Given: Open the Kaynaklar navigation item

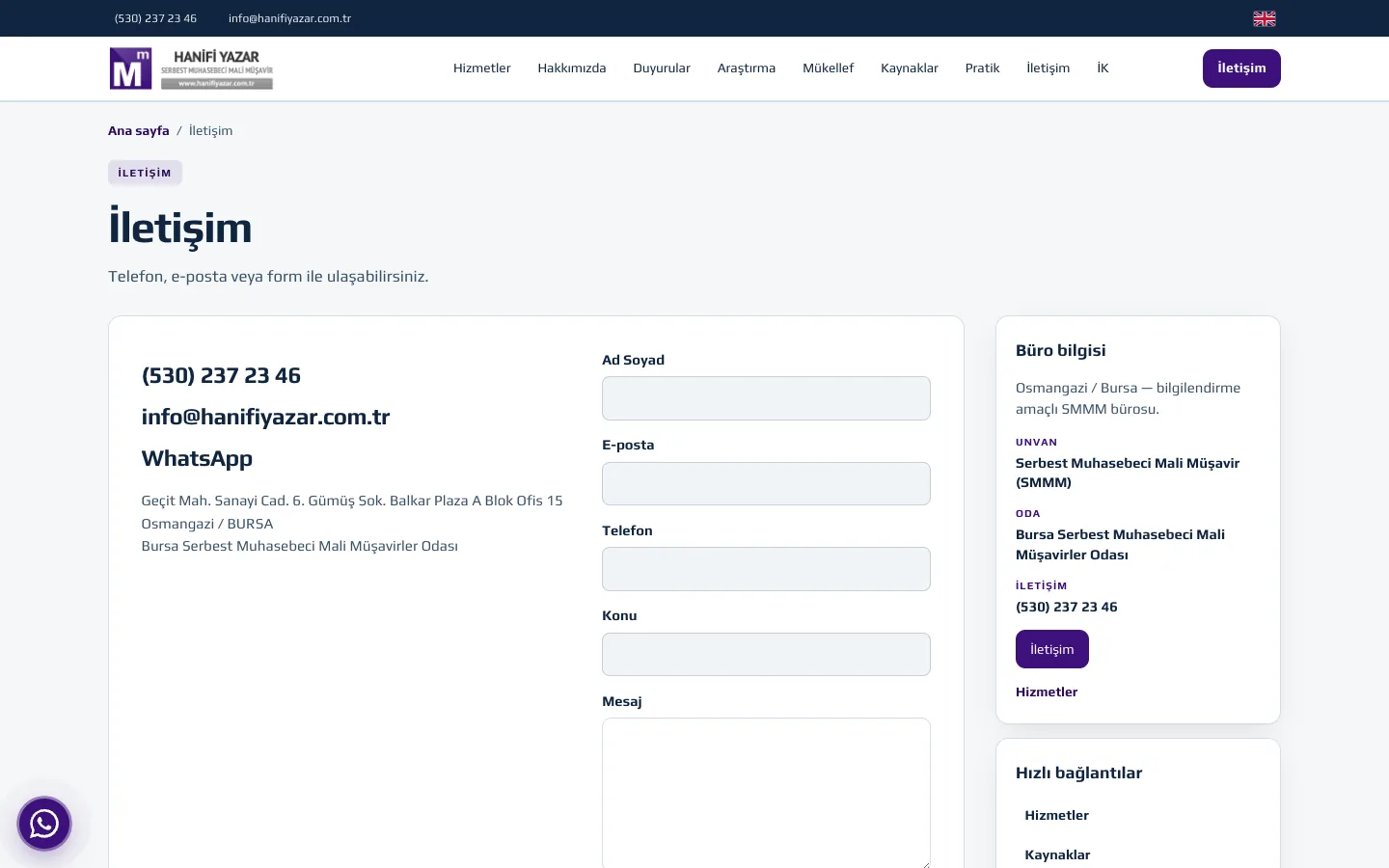Looking at the screenshot, I should 910,68.
